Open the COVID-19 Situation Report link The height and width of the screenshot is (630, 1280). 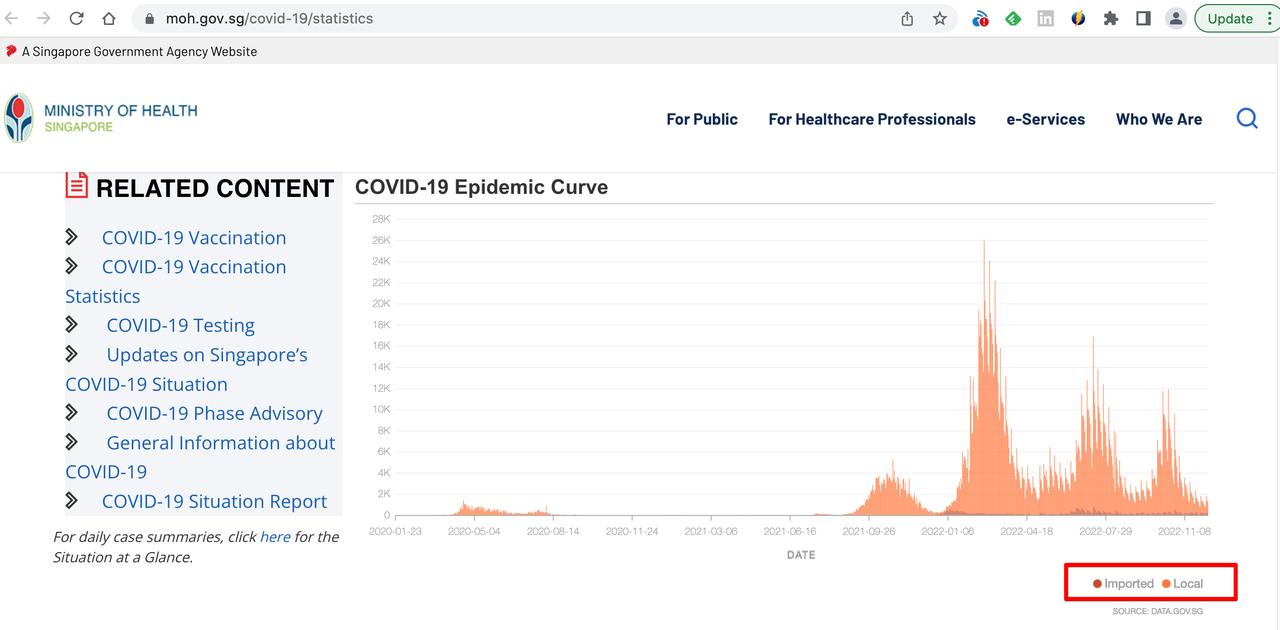pyautogui.click(x=214, y=501)
